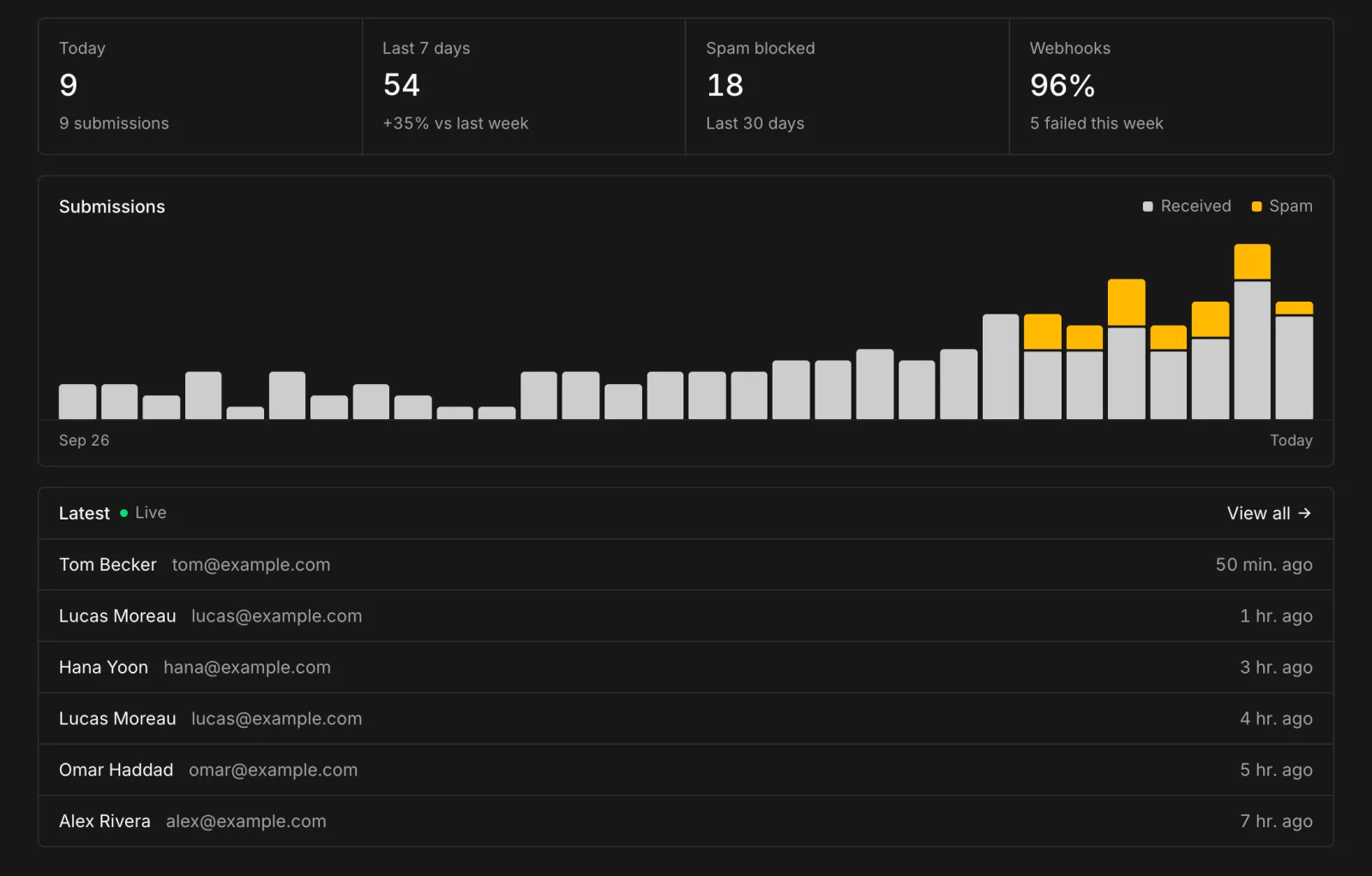The width and height of the screenshot is (1372, 876).
Task: Click the Last 7 days value 54
Action: pos(401,85)
